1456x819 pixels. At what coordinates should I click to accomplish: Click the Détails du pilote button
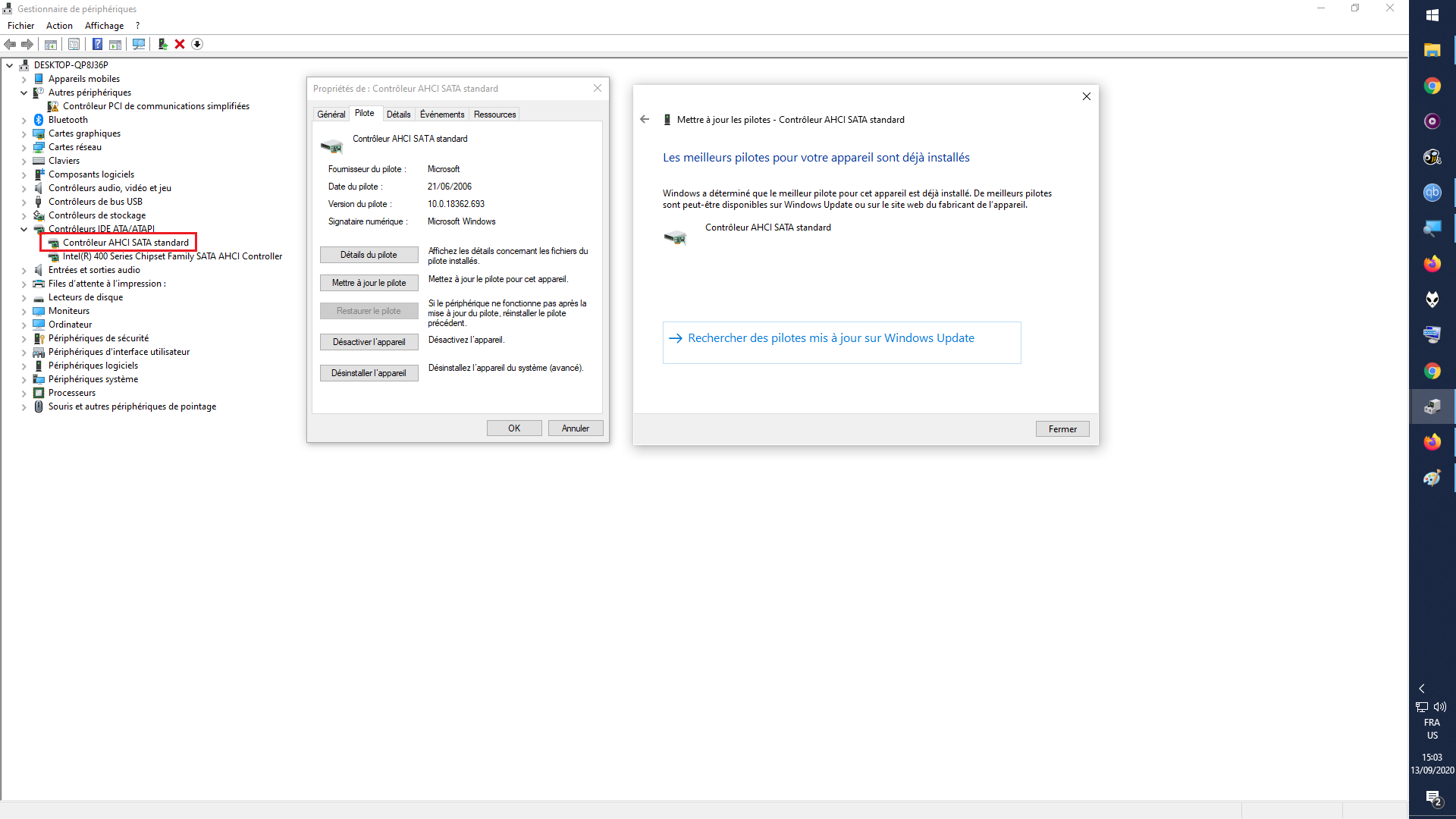pyautogui.click(x=369, y=255)
